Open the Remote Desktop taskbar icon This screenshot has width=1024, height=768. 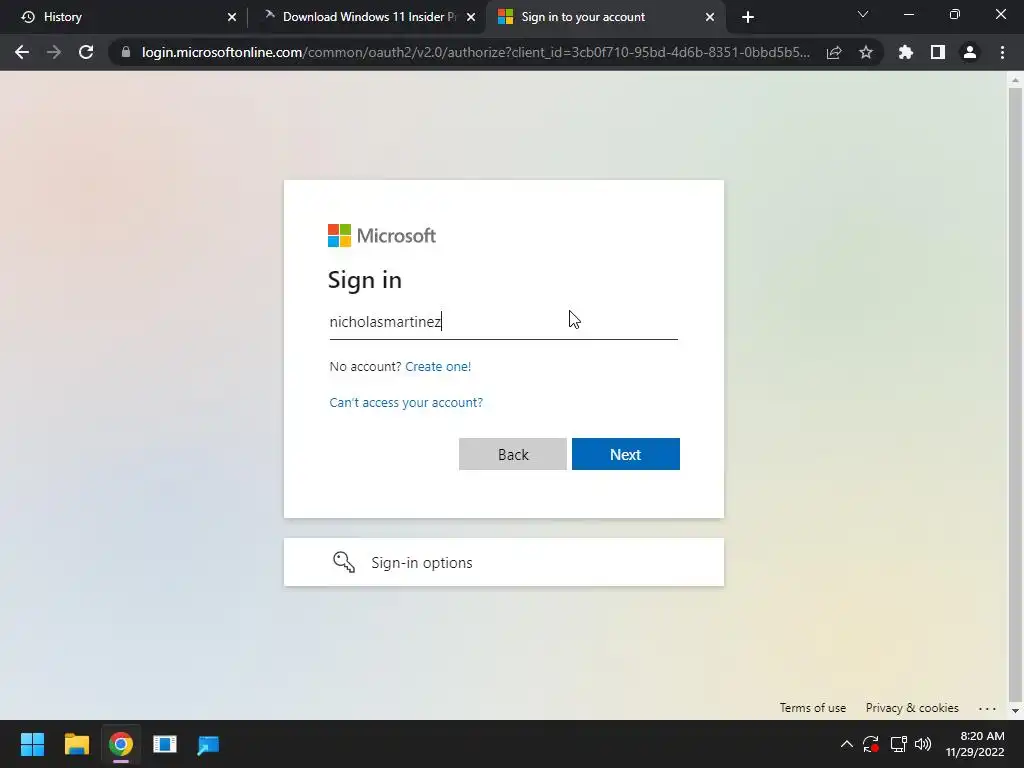pos(208,744)
